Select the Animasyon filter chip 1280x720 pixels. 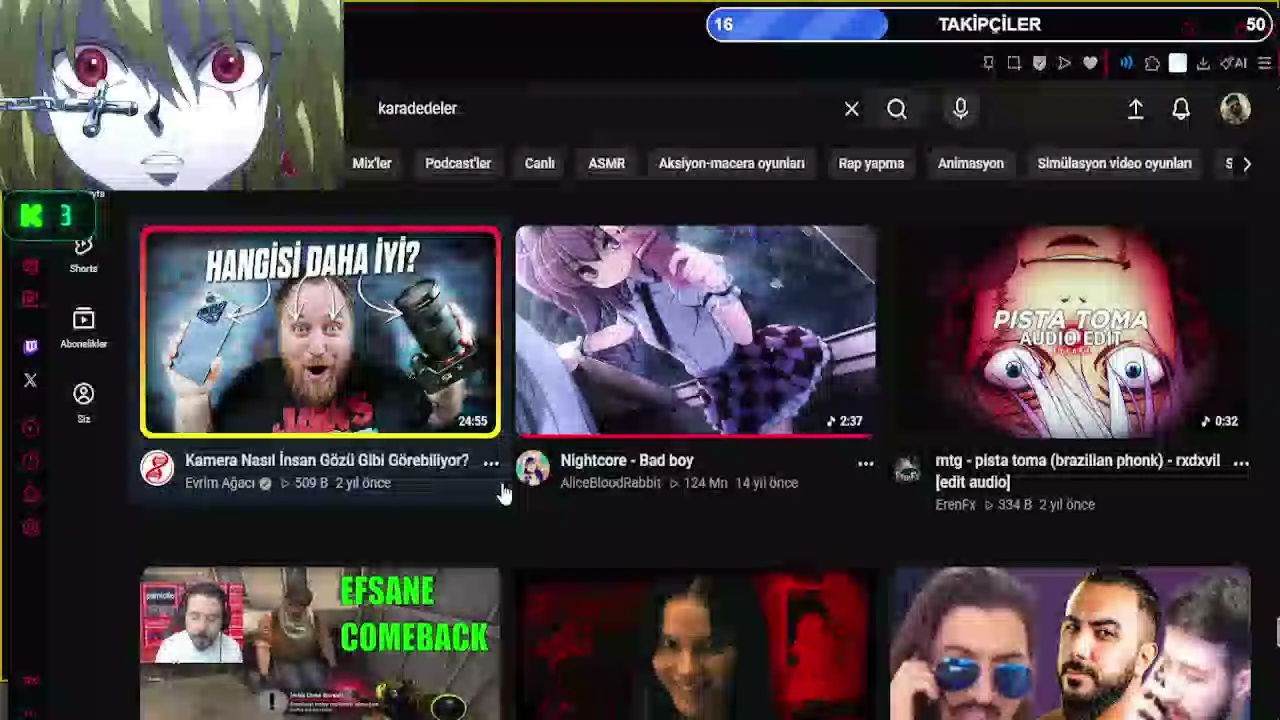[971, 164]
